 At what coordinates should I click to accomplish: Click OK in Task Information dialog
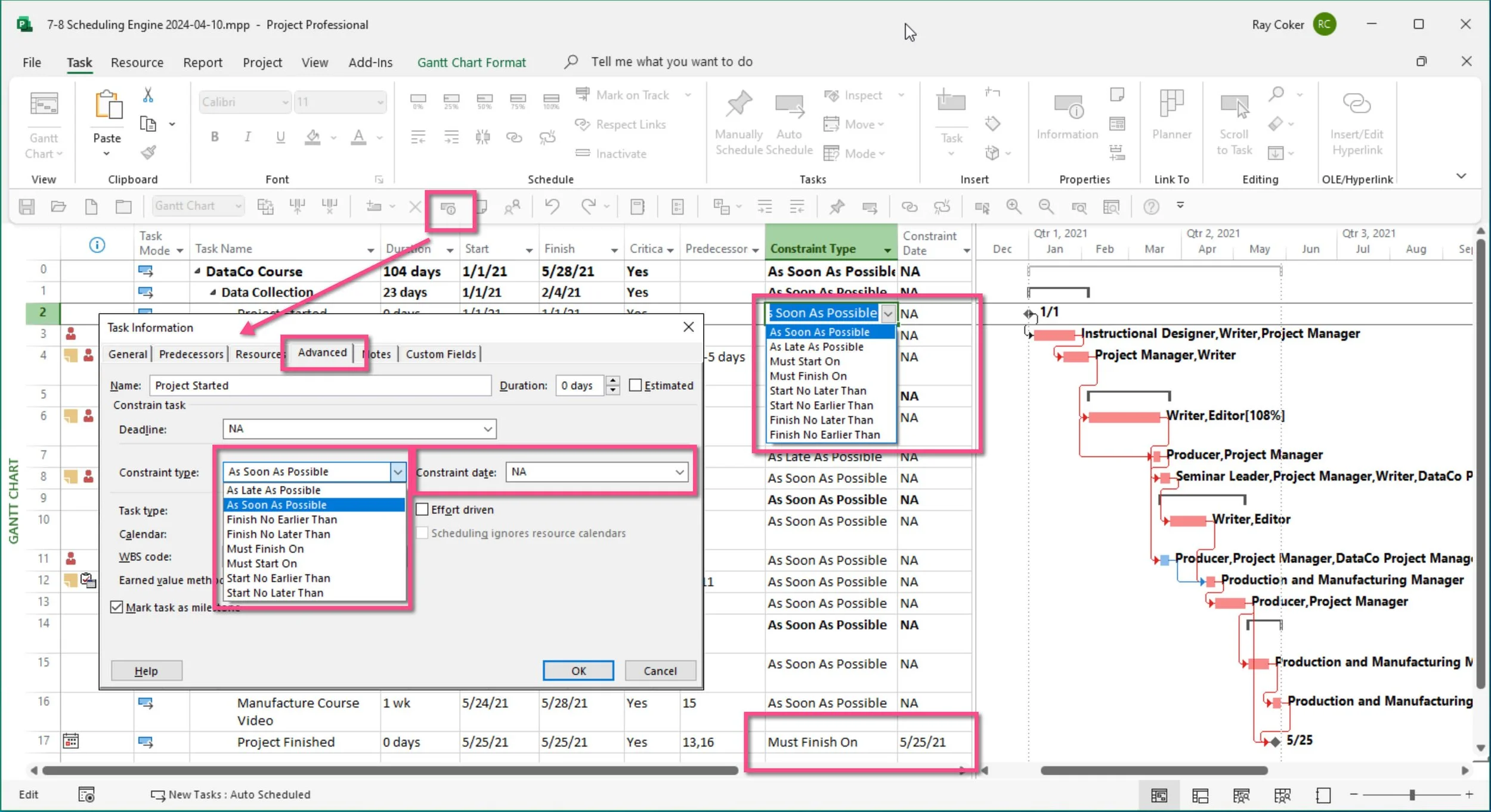[x=578, y=670]
